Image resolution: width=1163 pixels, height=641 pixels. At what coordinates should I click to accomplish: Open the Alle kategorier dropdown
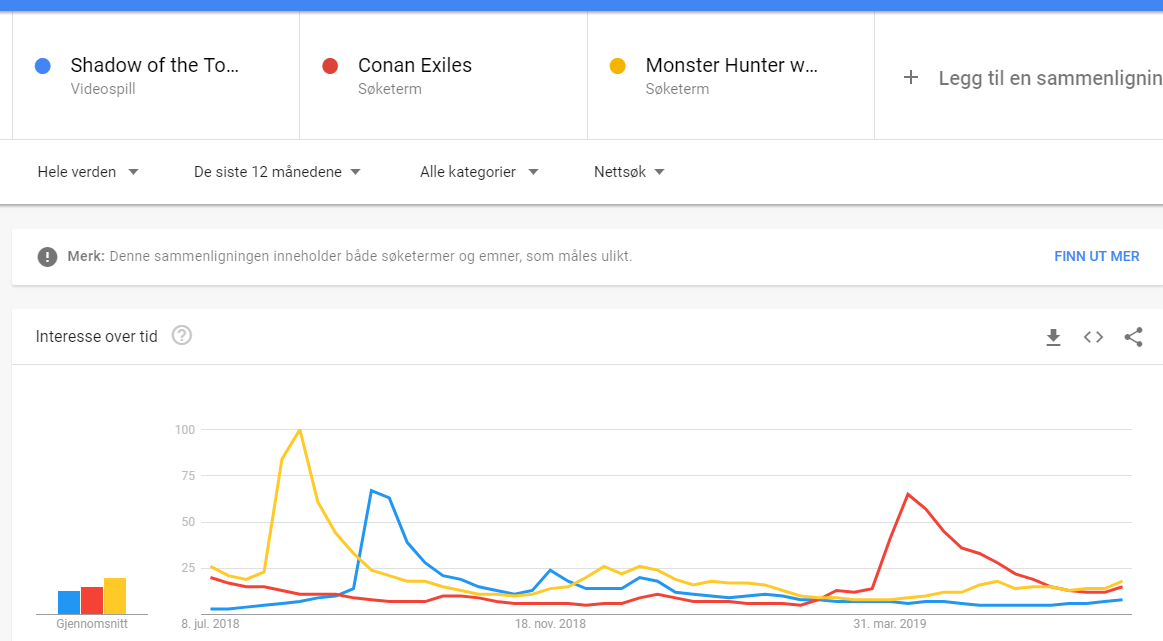point(479,172)
